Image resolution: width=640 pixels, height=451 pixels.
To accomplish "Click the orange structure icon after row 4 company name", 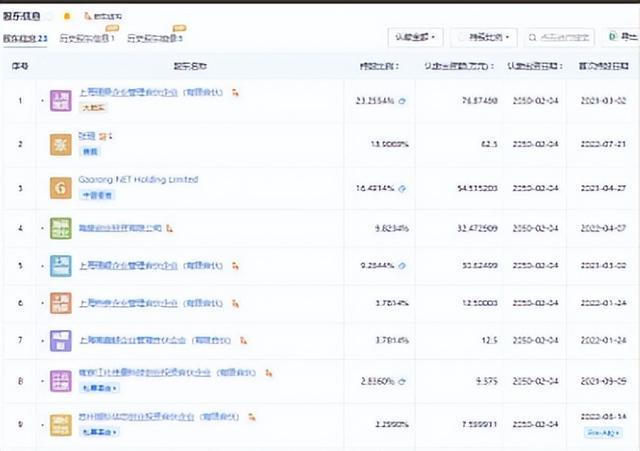I will coord(169,229).
